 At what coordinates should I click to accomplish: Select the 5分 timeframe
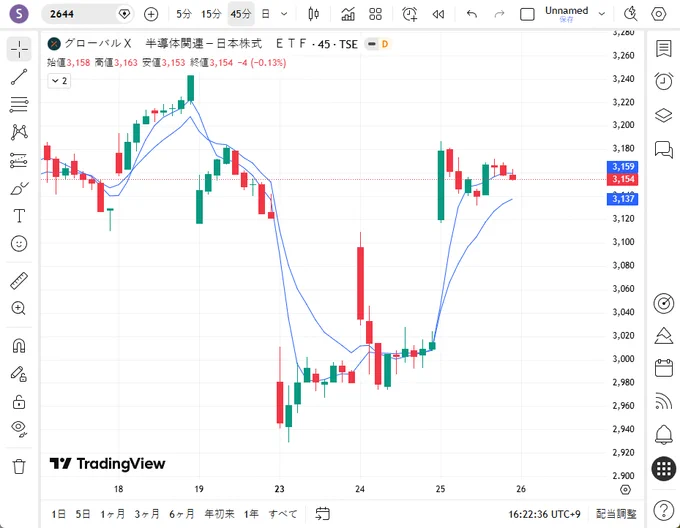184,14
